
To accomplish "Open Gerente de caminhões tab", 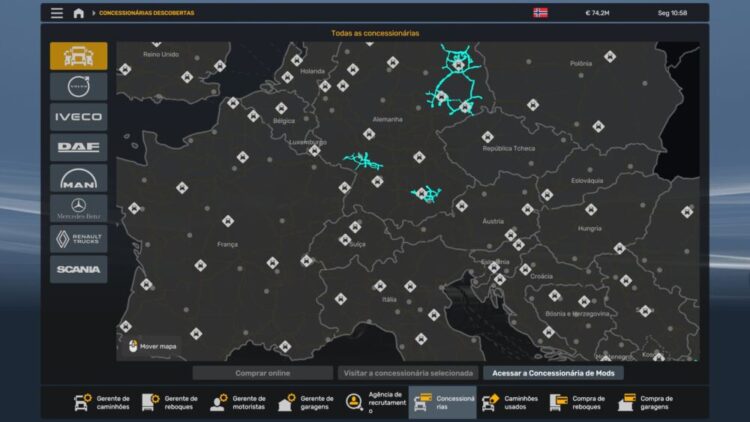I will 102,402.
